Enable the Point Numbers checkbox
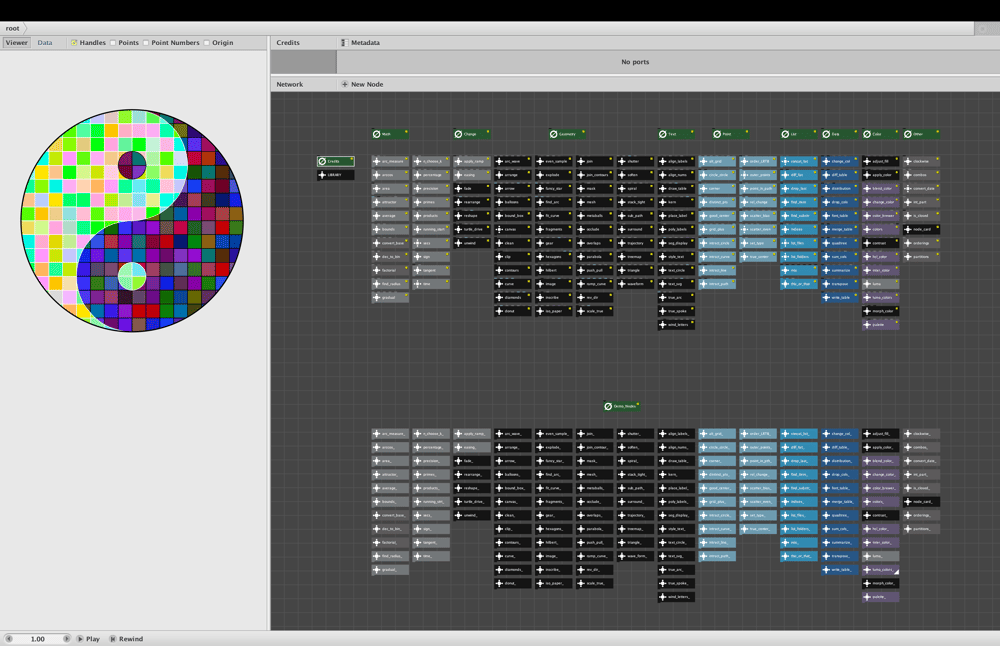1000x646 pixels. [x=146, y=43]
